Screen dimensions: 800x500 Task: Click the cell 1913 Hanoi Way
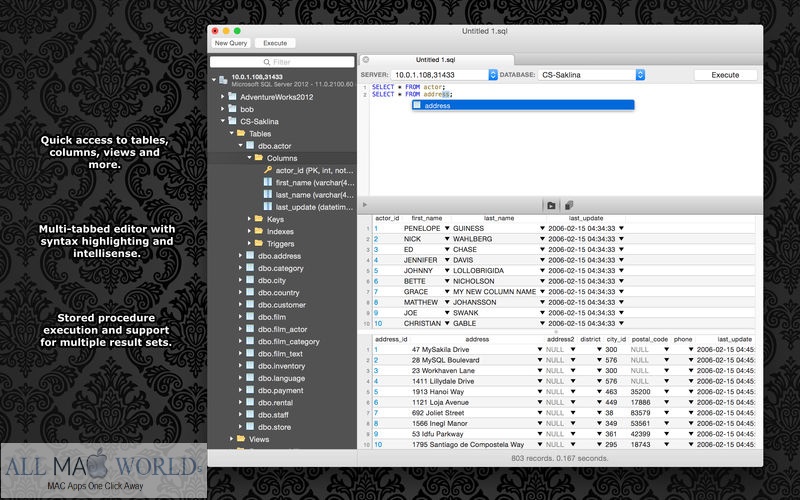coord(438,392)
